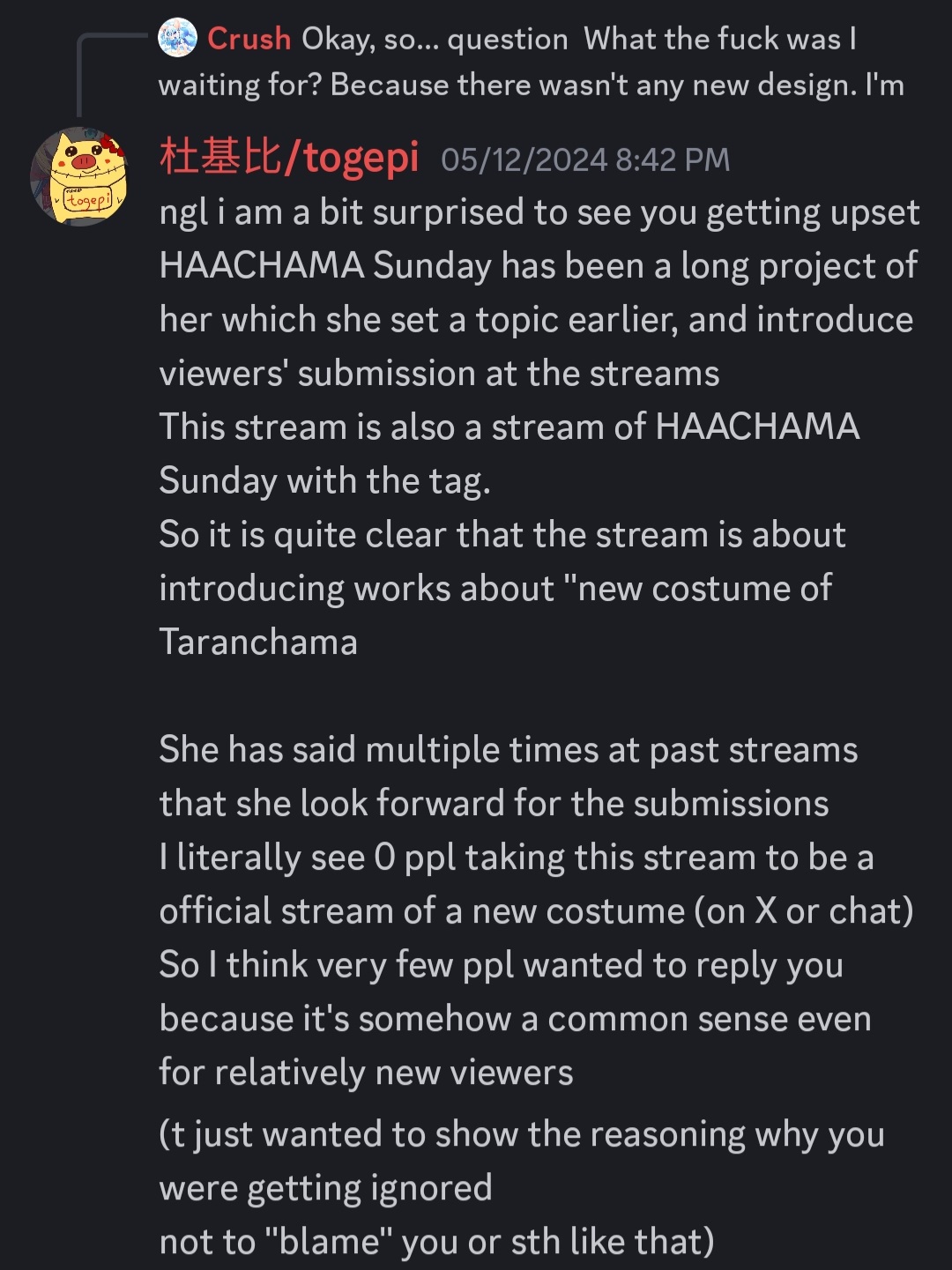Click 'HAACHAMA Sunday has been a long project' line
This screenshot has height=1270, width=952.
click(539, 266)
